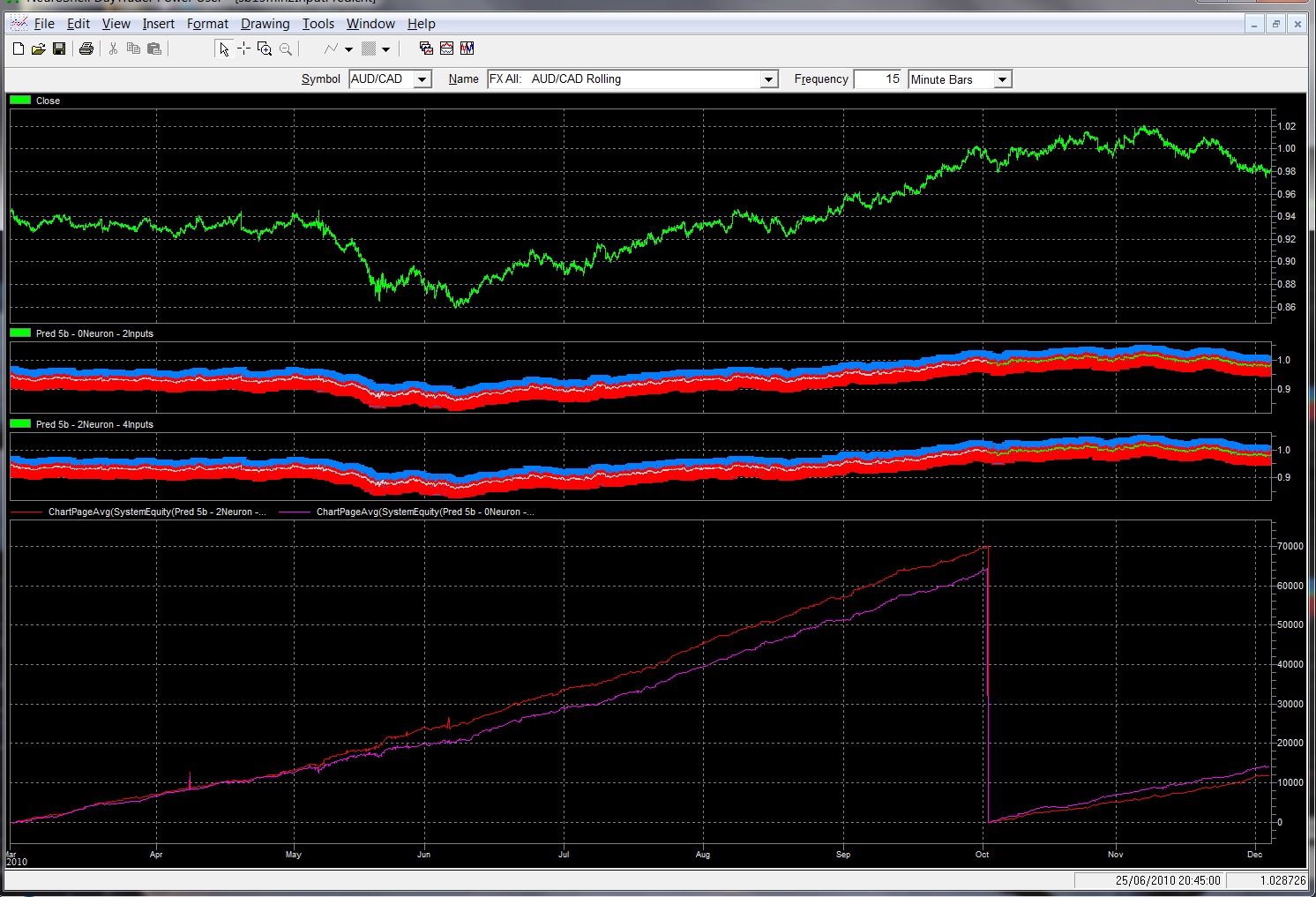Open a file with folder icon

coord(39,49)
